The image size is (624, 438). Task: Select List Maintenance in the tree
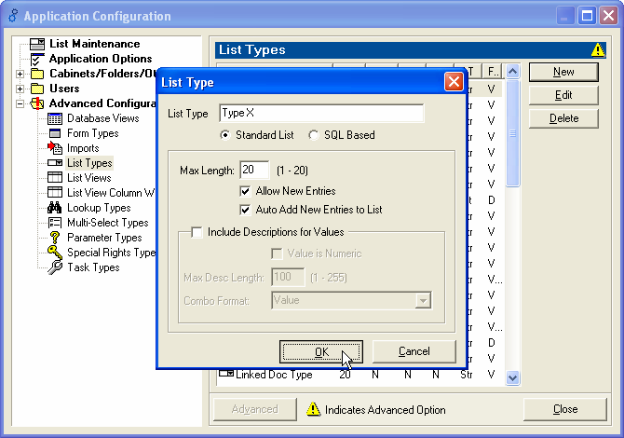click(x=94, y=44)
